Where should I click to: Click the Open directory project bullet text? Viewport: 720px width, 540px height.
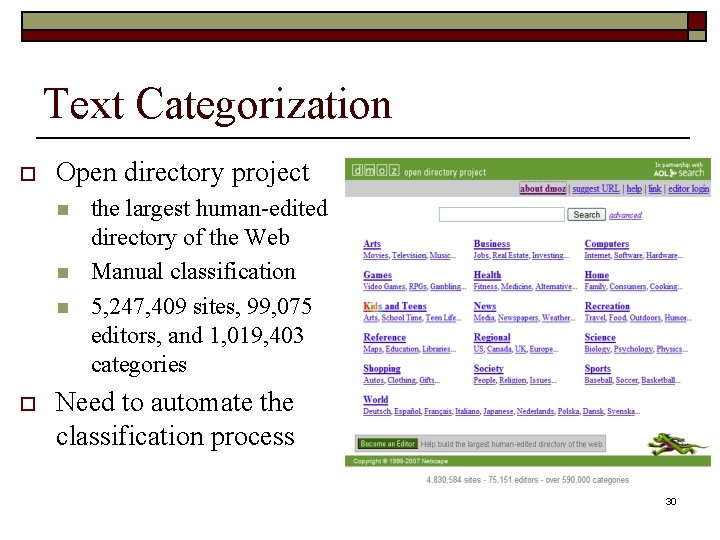183,173
